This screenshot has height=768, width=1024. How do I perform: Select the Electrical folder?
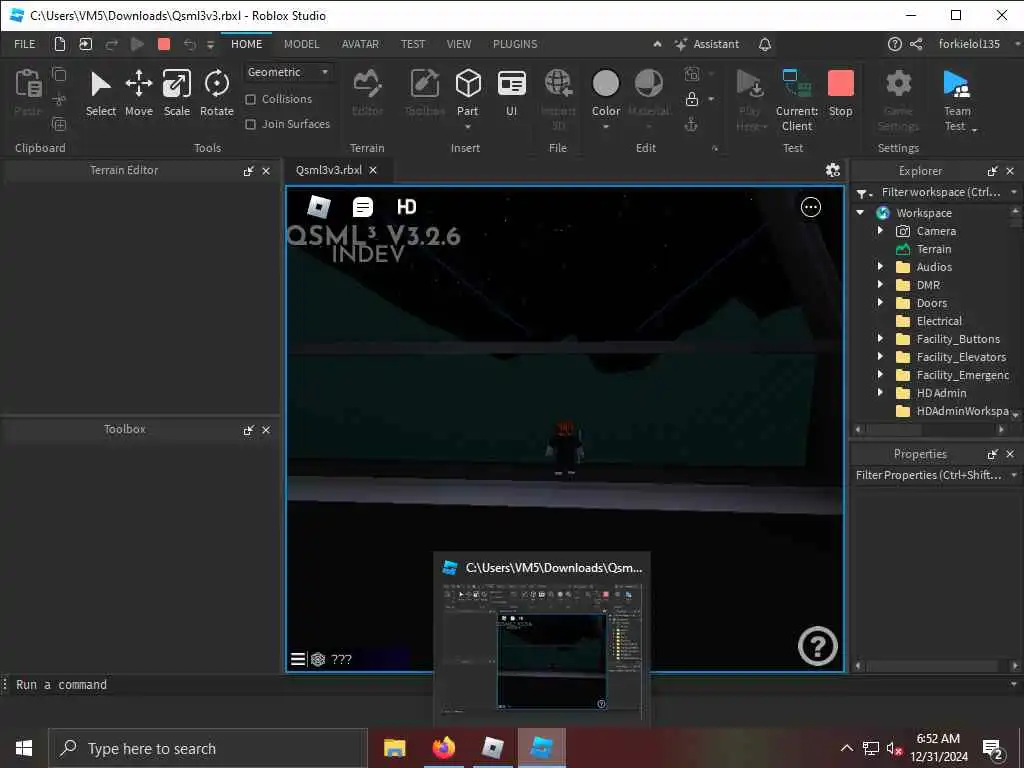[938, 321]
